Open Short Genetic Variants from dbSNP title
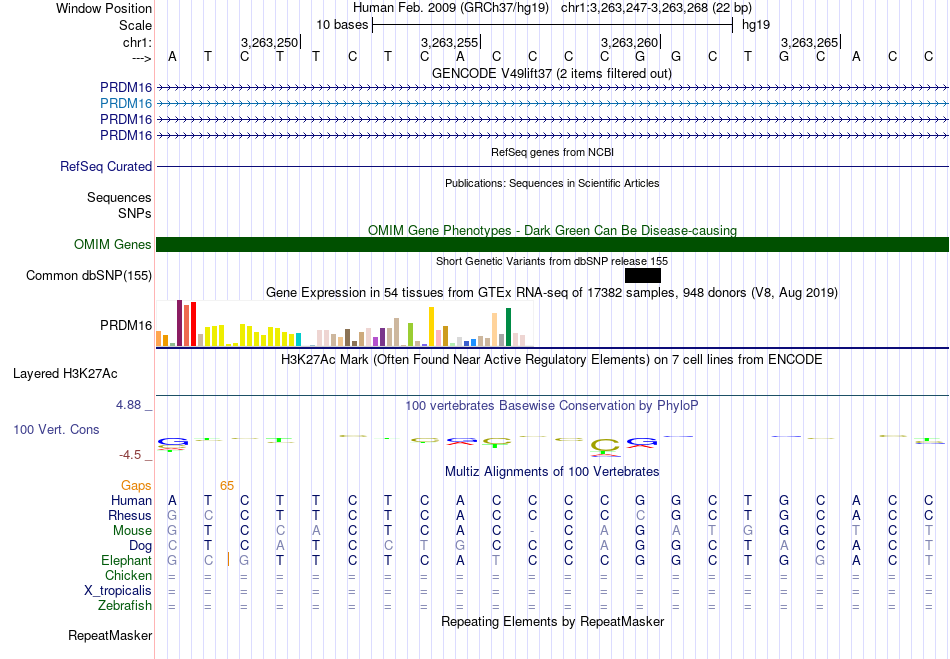Image resolution: width=950 pixels, height=659 pixels. point(552,261)
